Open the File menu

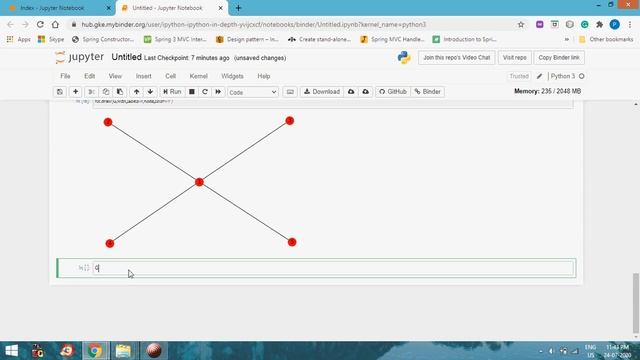(x=65, y=76)
